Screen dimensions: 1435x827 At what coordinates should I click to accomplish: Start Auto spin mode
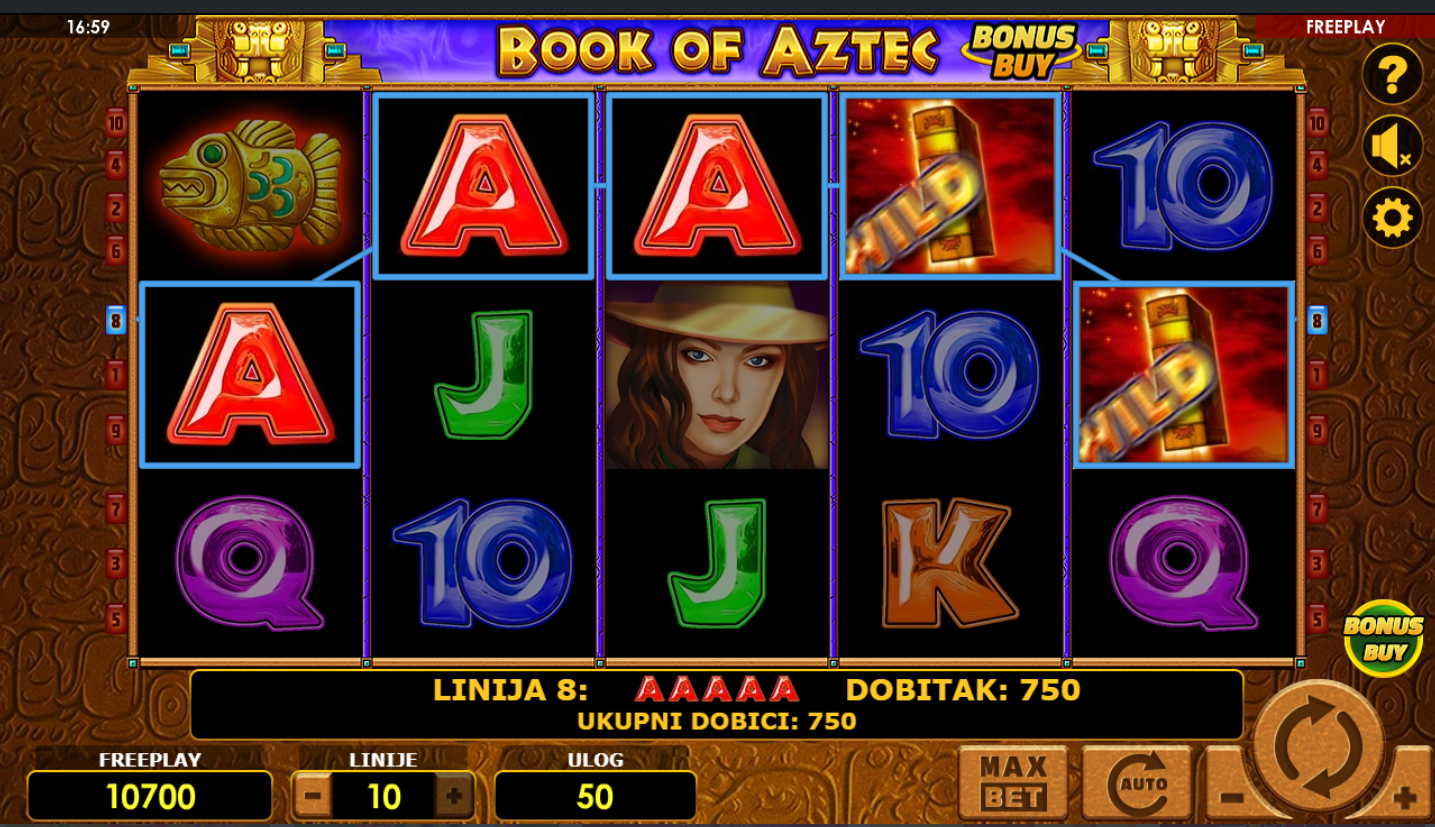click(x=1137, y=783)
